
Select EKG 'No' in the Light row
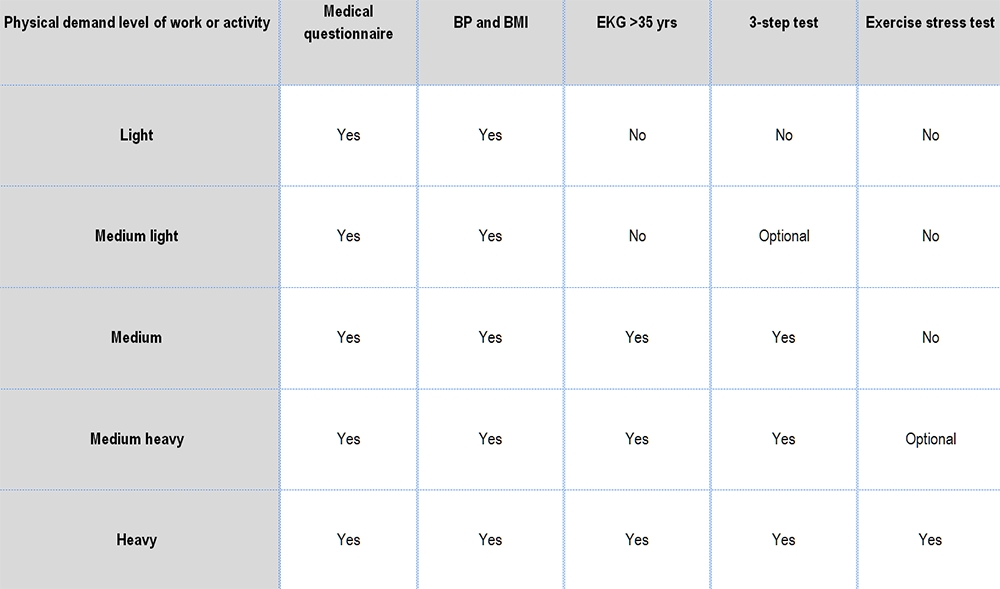[637, 135]
